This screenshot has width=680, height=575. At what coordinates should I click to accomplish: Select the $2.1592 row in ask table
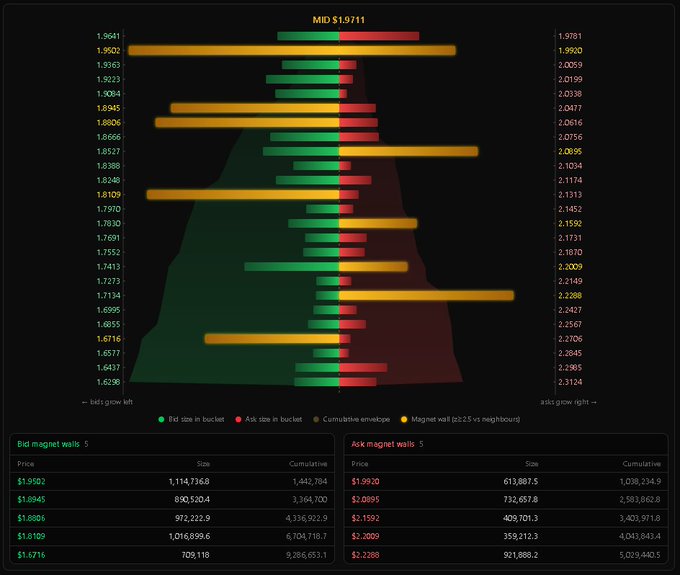(506, 518)
